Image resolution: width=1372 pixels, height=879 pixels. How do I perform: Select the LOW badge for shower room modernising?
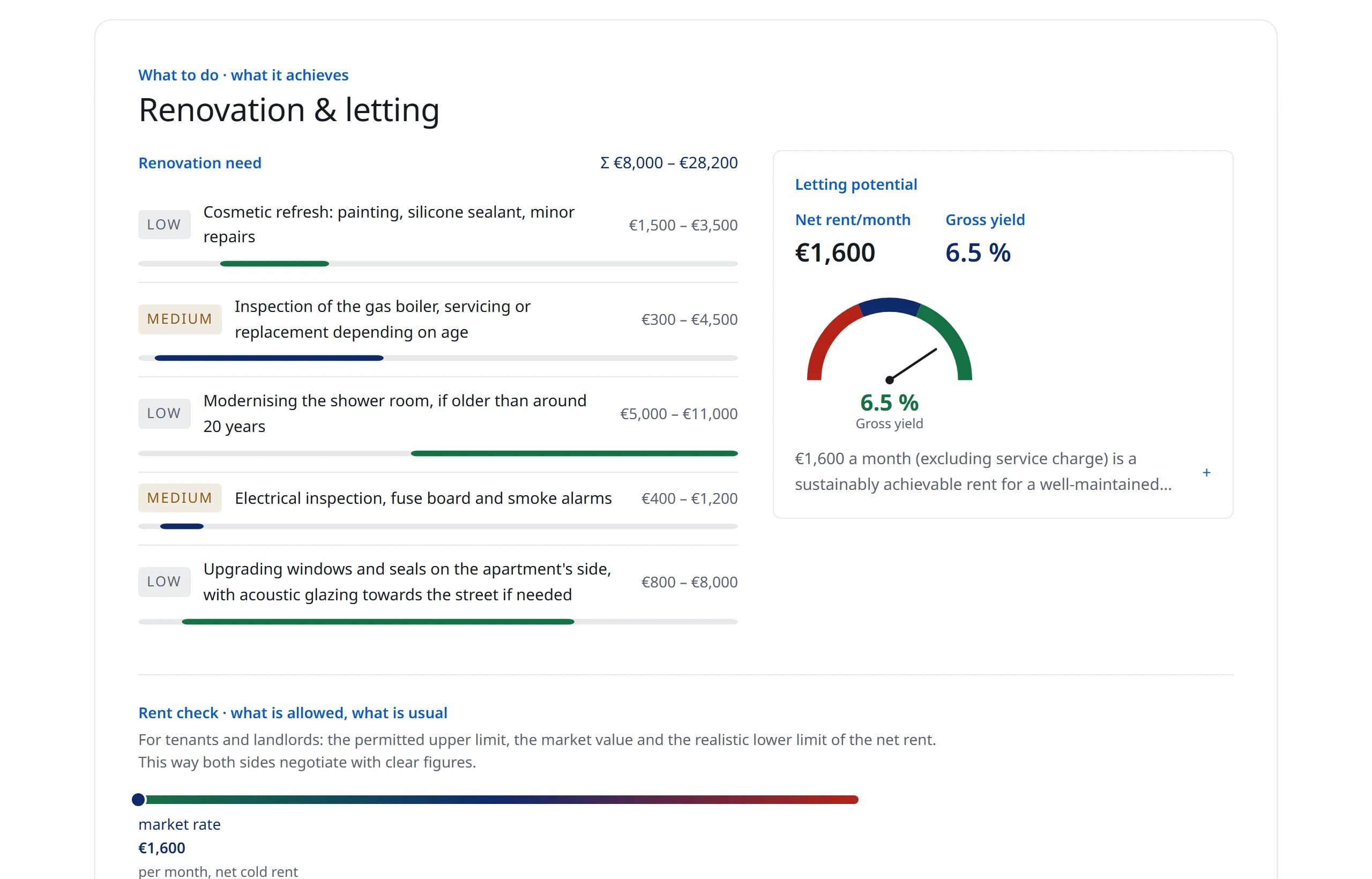(x=165, y=413)
